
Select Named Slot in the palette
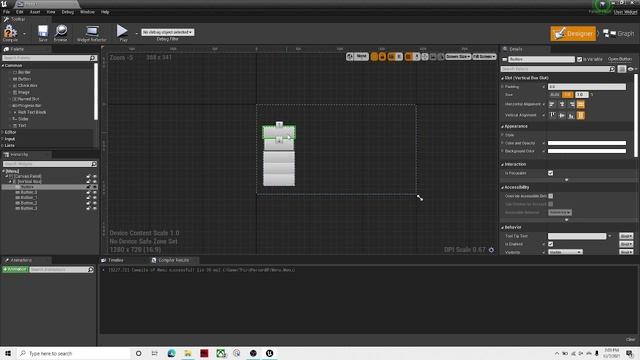[x=28, y=99]
